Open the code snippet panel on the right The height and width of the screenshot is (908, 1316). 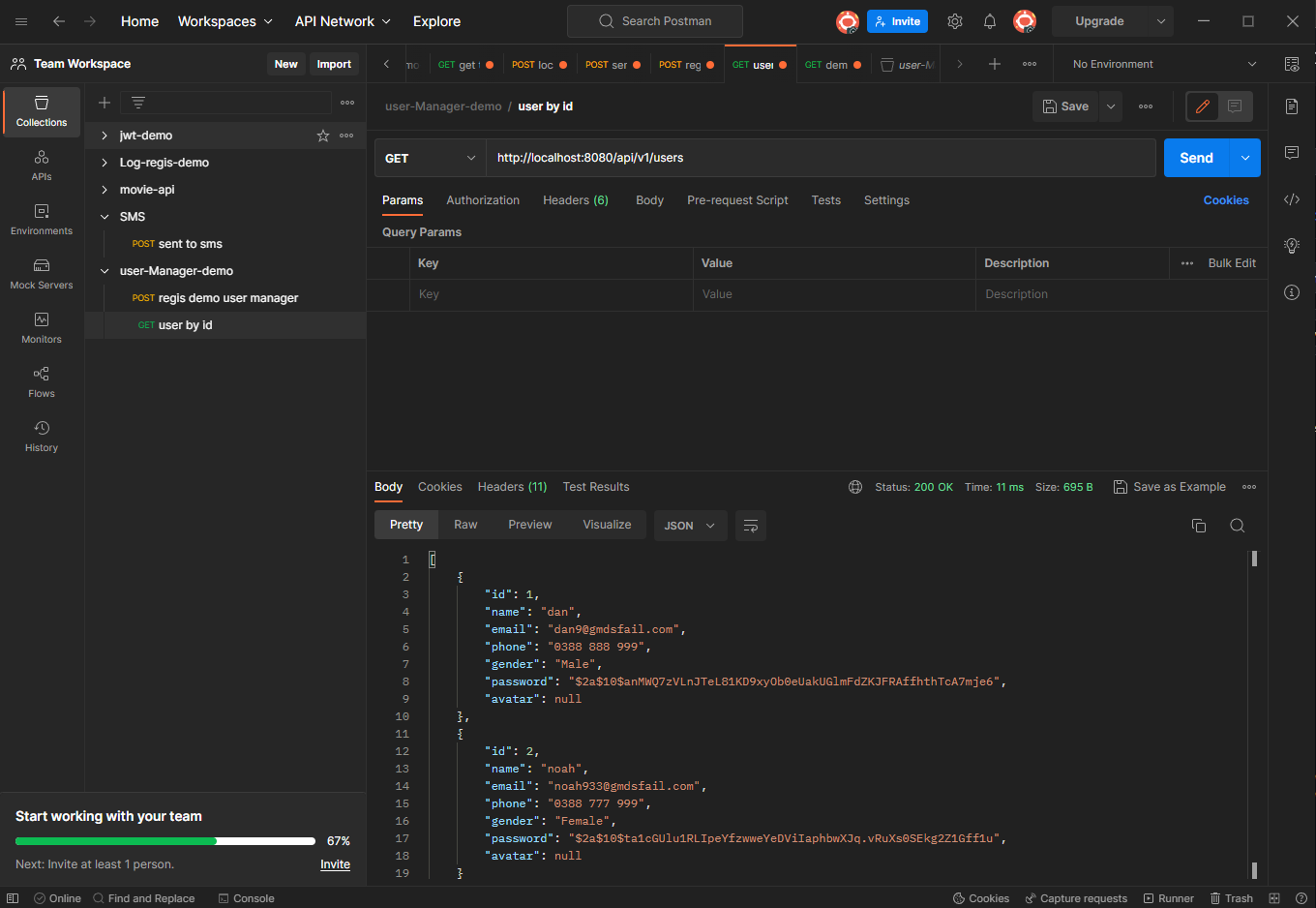pyautogui.click(x=1292, y=199)
